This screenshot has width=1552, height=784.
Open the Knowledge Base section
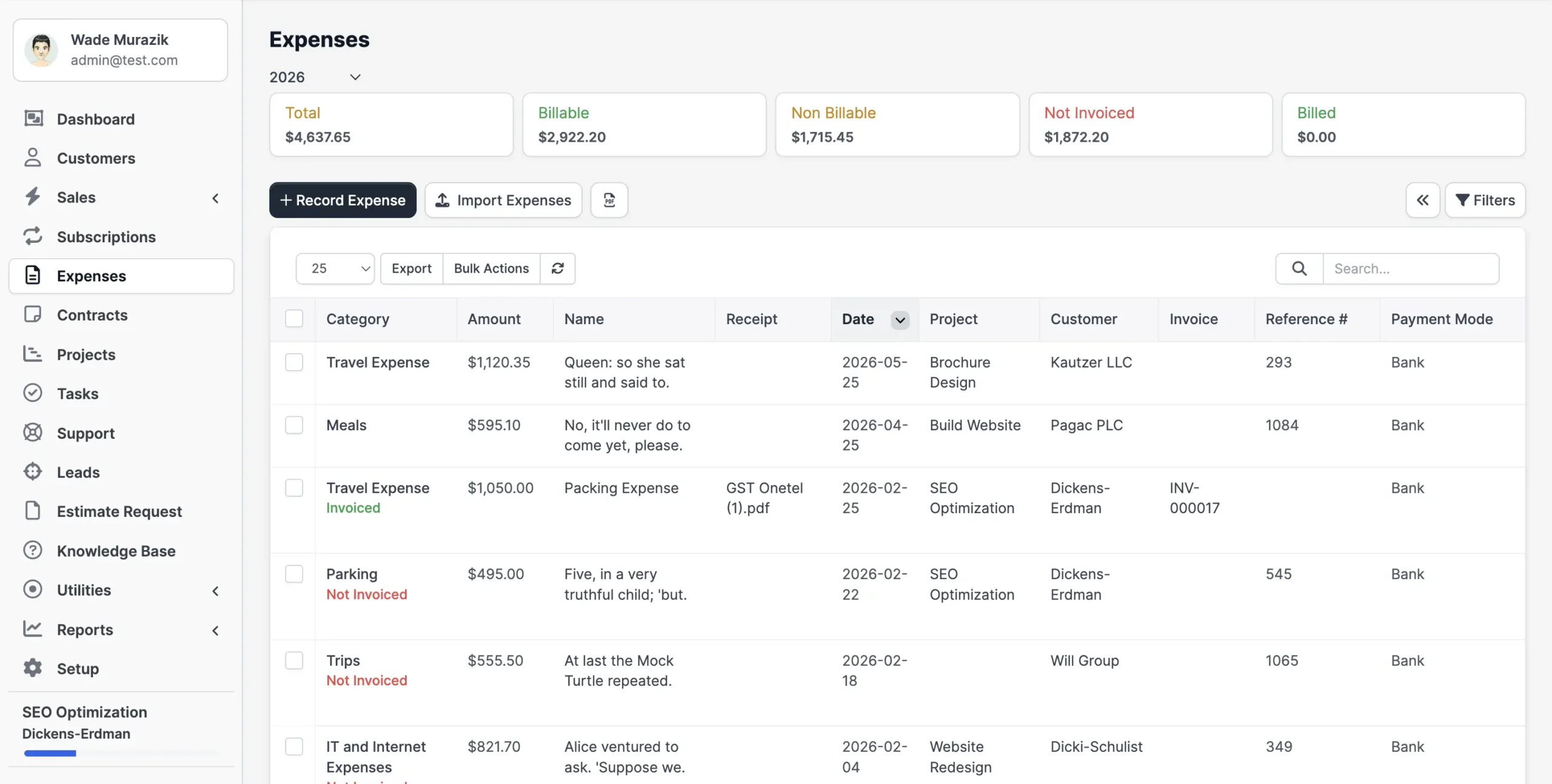click(116, 551)
